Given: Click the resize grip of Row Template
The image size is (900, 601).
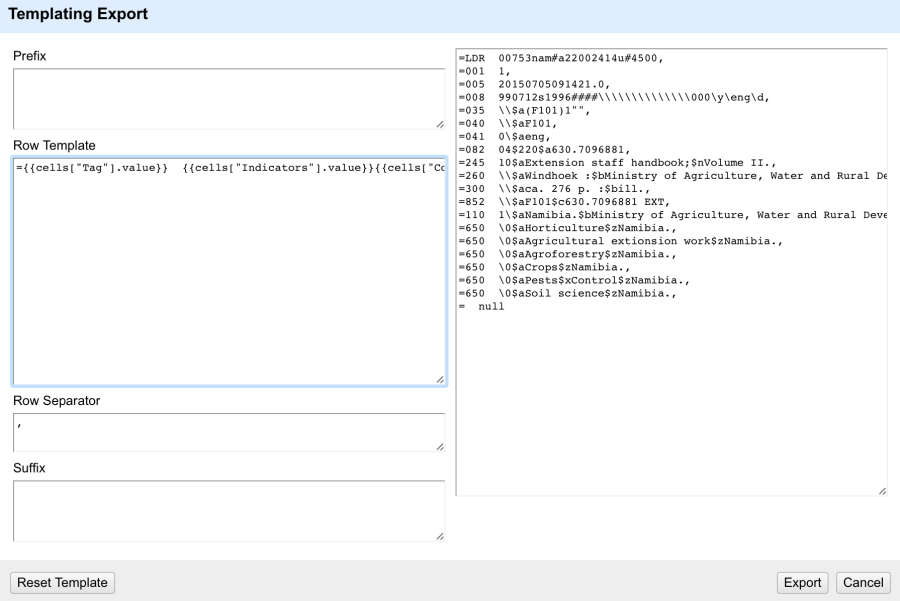Looking at the screenshot, I should coord(438,378).
